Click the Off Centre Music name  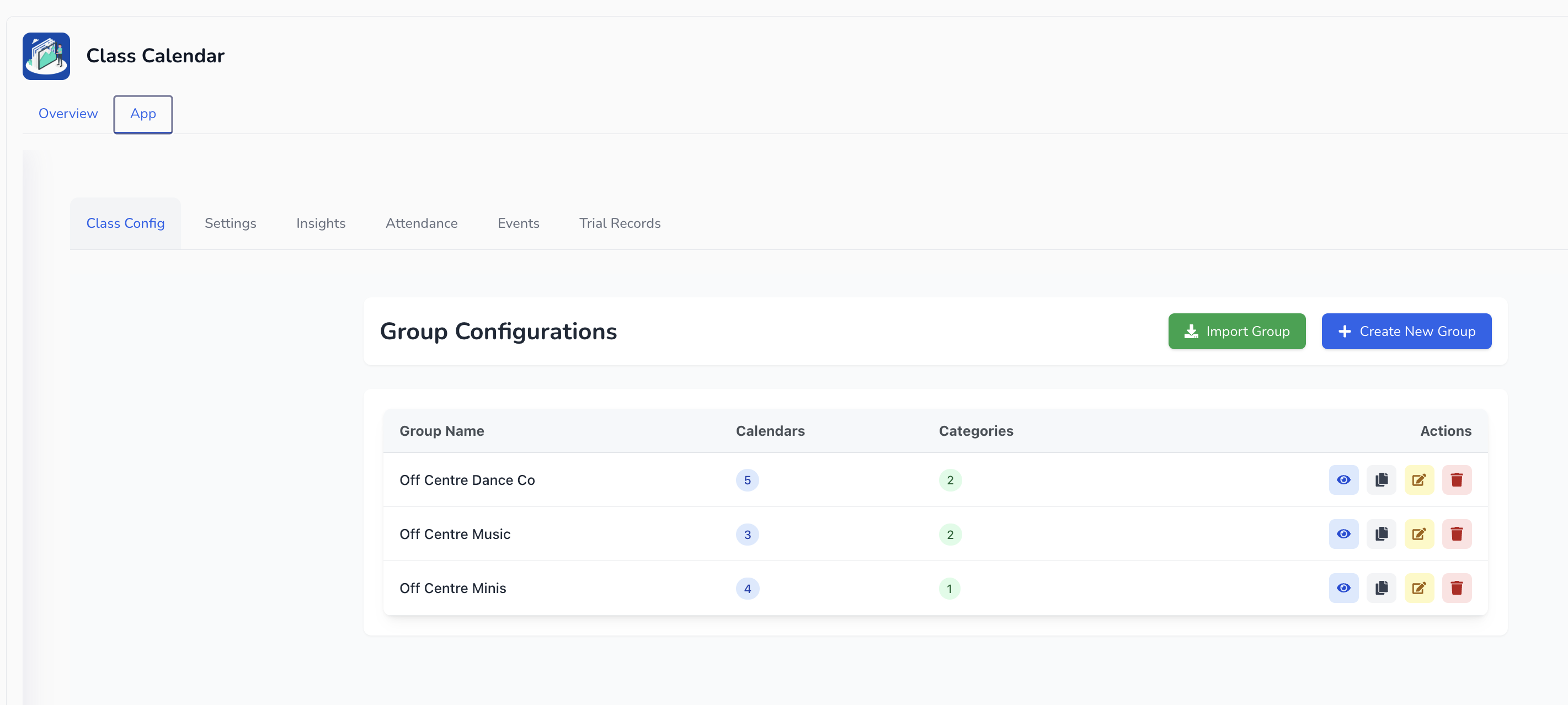tap(455, 535)
